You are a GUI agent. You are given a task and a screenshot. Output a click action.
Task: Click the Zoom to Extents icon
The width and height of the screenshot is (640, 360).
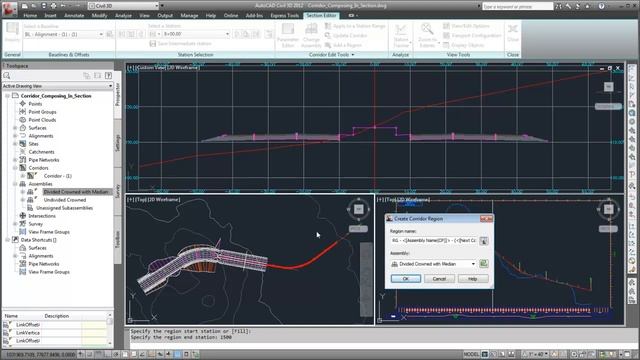point(427,35)
